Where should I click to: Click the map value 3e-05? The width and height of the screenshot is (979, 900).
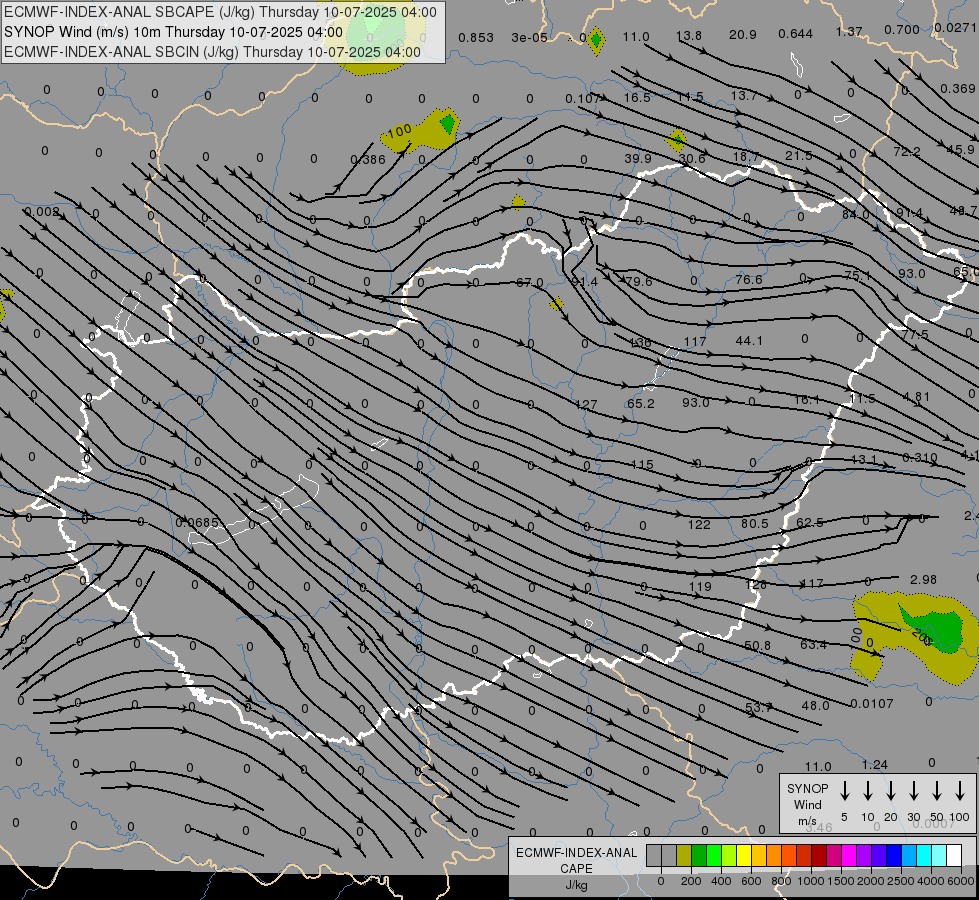click(x=529, y=38)
